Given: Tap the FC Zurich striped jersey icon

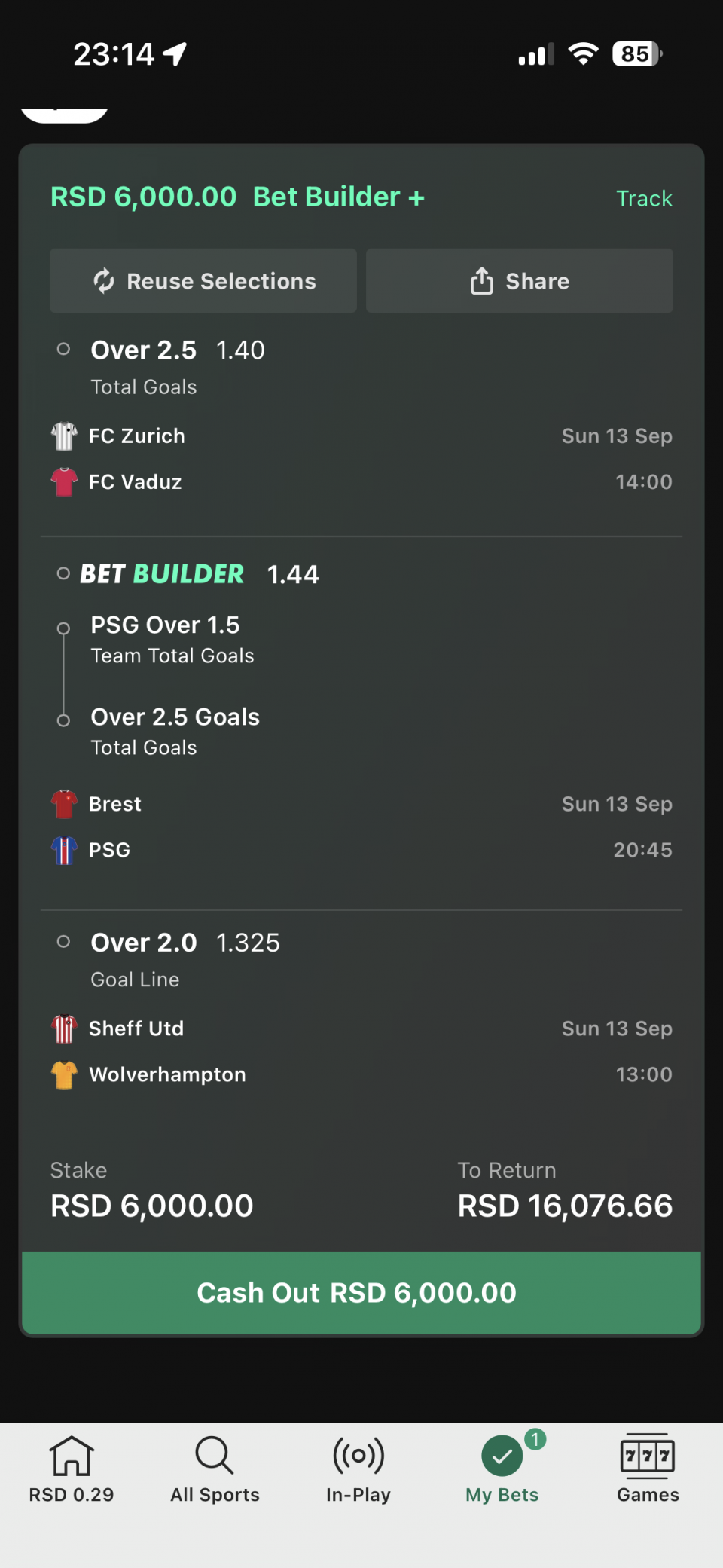Looking at the screenshot, I should (x=64, y=436).
